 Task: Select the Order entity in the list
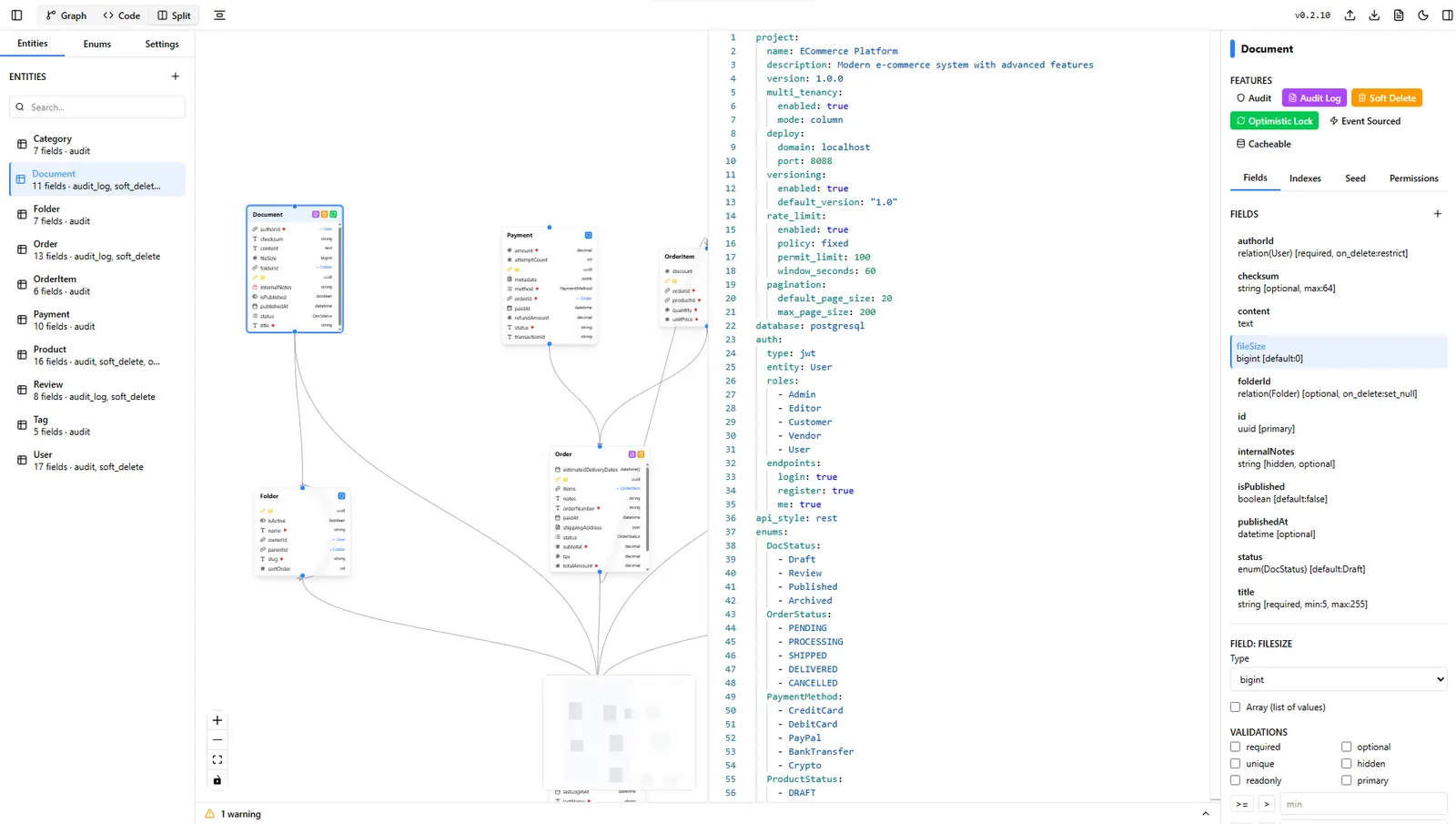(97, 249)
